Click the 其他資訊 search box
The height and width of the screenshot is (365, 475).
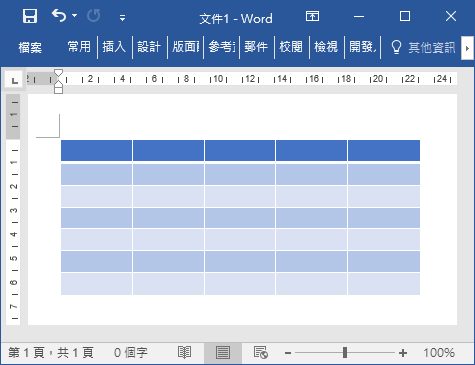tap(432, 47)
